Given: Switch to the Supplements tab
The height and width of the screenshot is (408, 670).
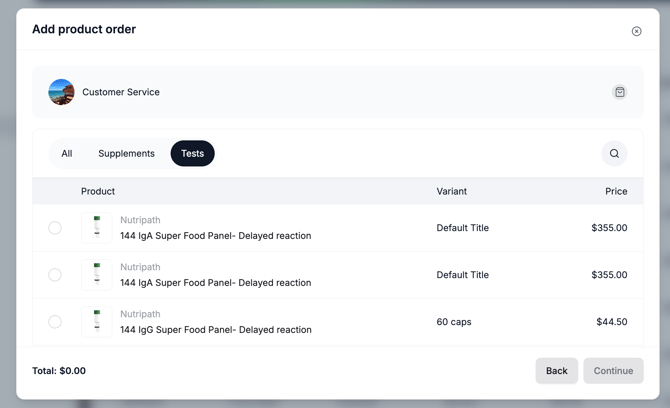Looking at the screenshot, I should [126, 153].
